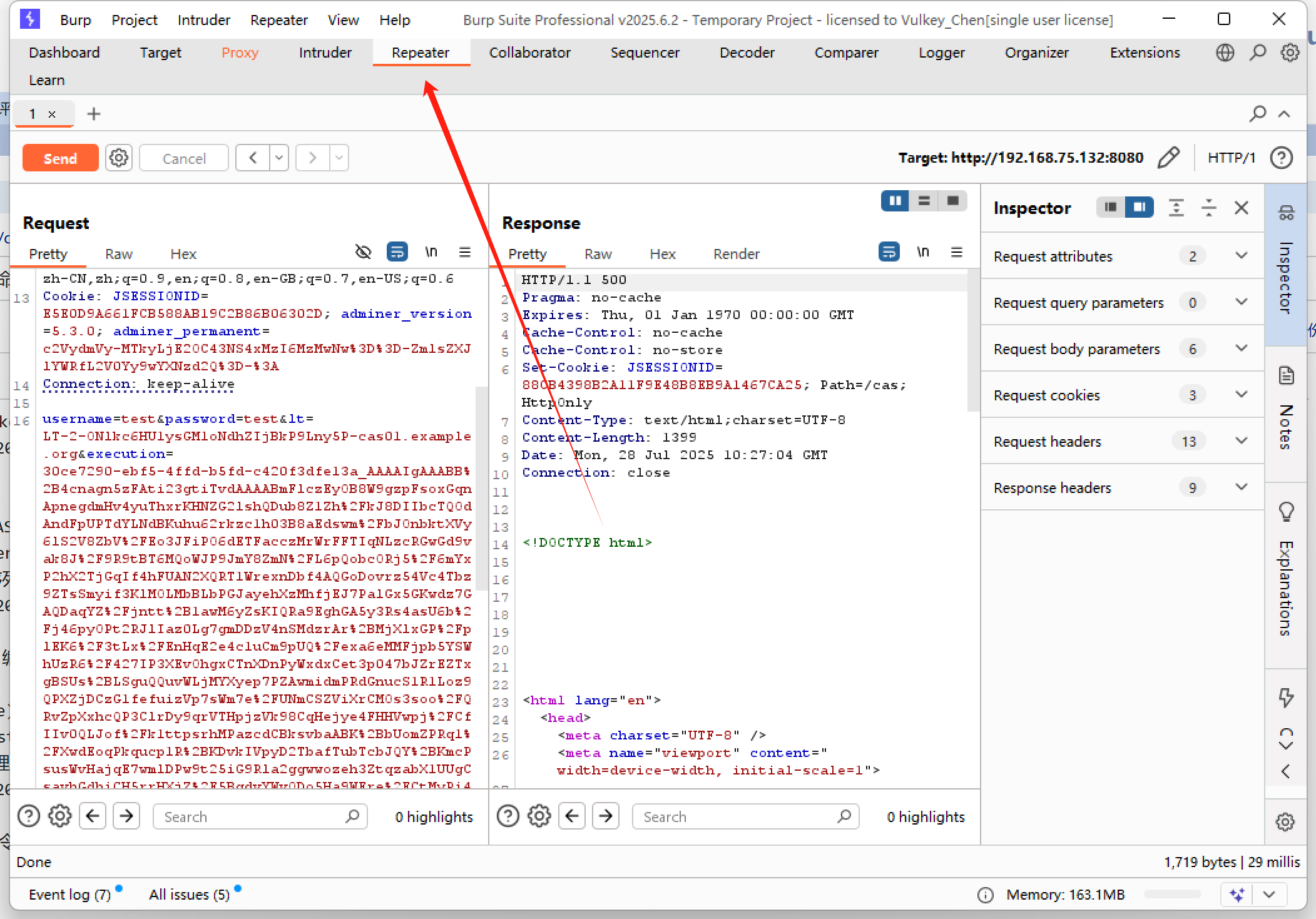Open the history back dropdown arrow
This screenshot has height=919, width=1316.
tap(279, 158)
